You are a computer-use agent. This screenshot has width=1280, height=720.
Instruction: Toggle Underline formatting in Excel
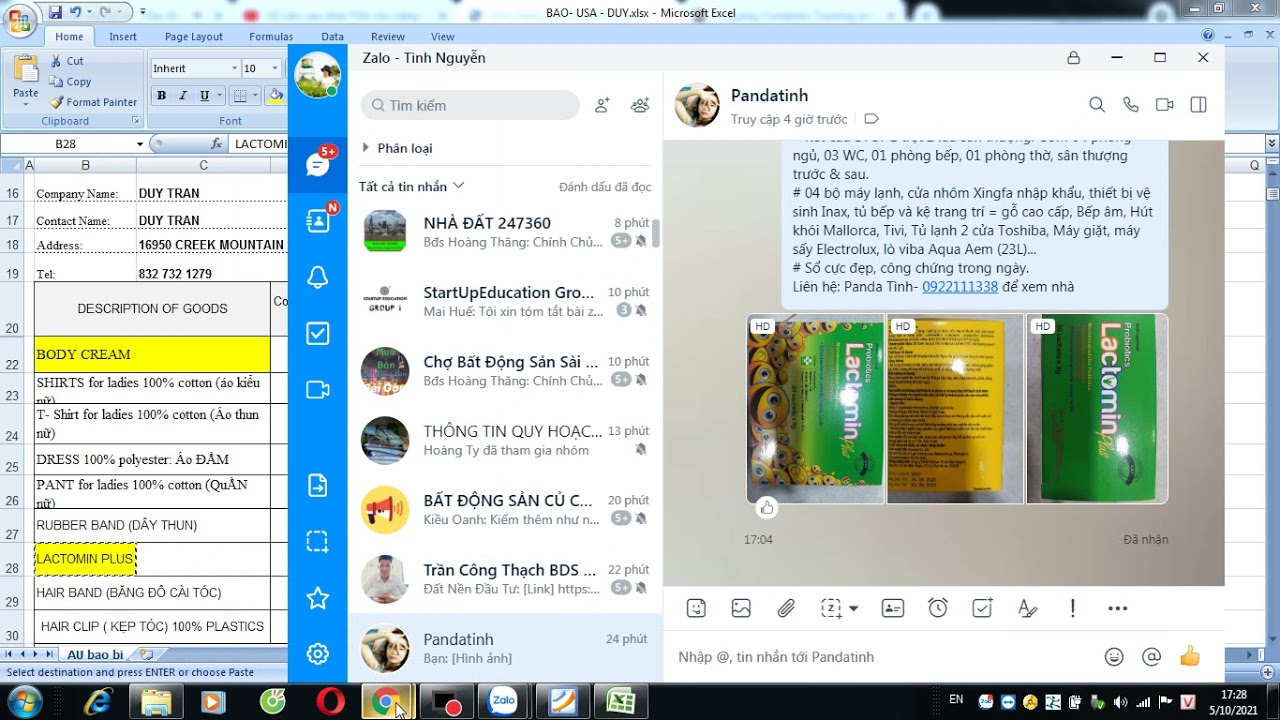205,95
